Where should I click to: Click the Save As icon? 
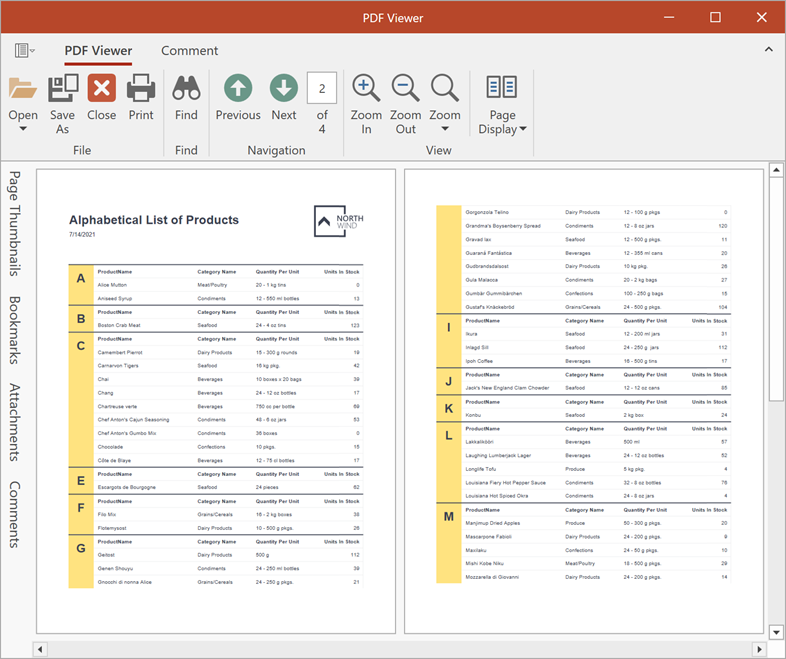pyautogui.click(x=63, y=88)
